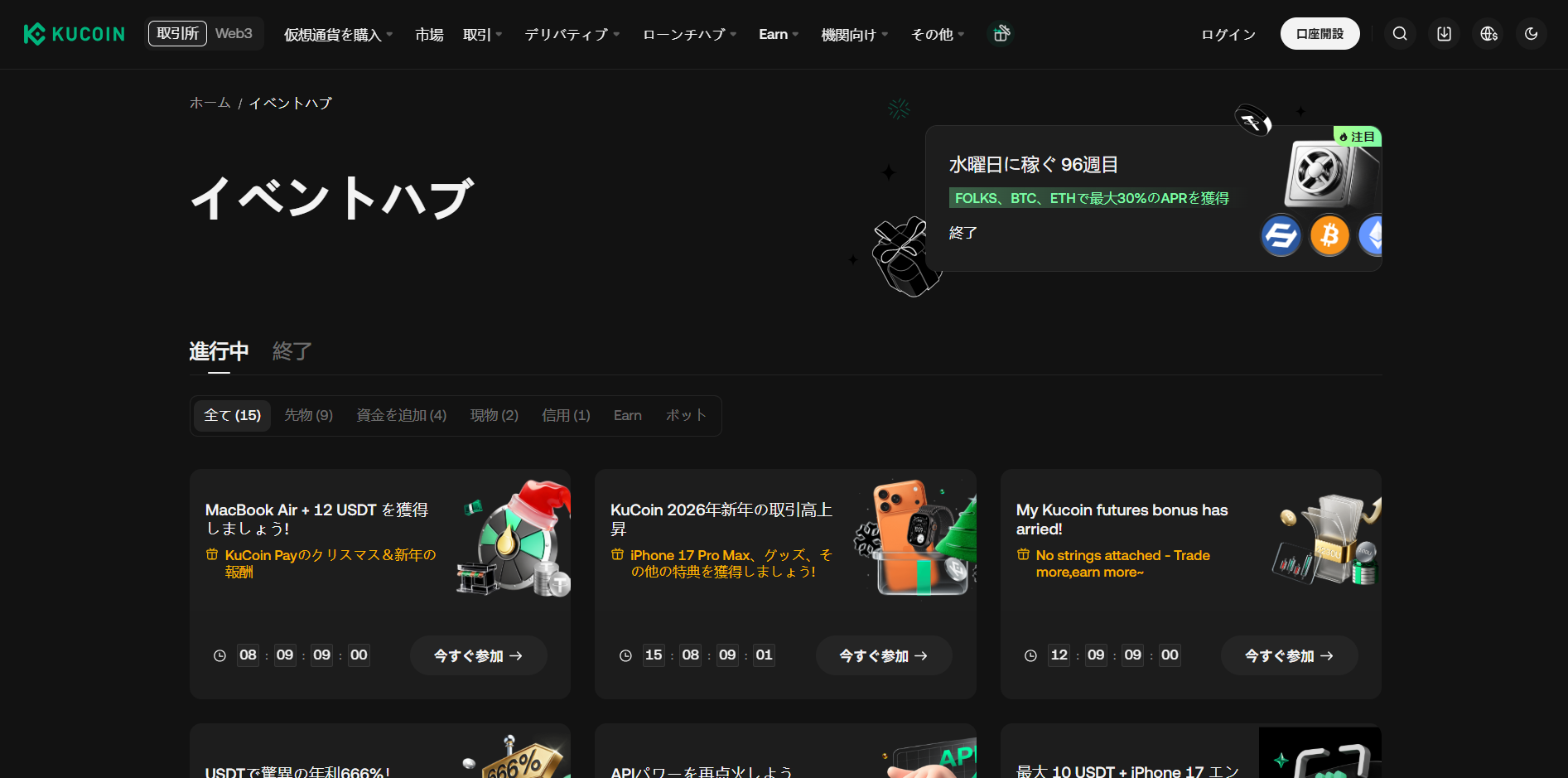Select the 先物 (9) filter tab
1568x778 pixels.
coord(308,415)
